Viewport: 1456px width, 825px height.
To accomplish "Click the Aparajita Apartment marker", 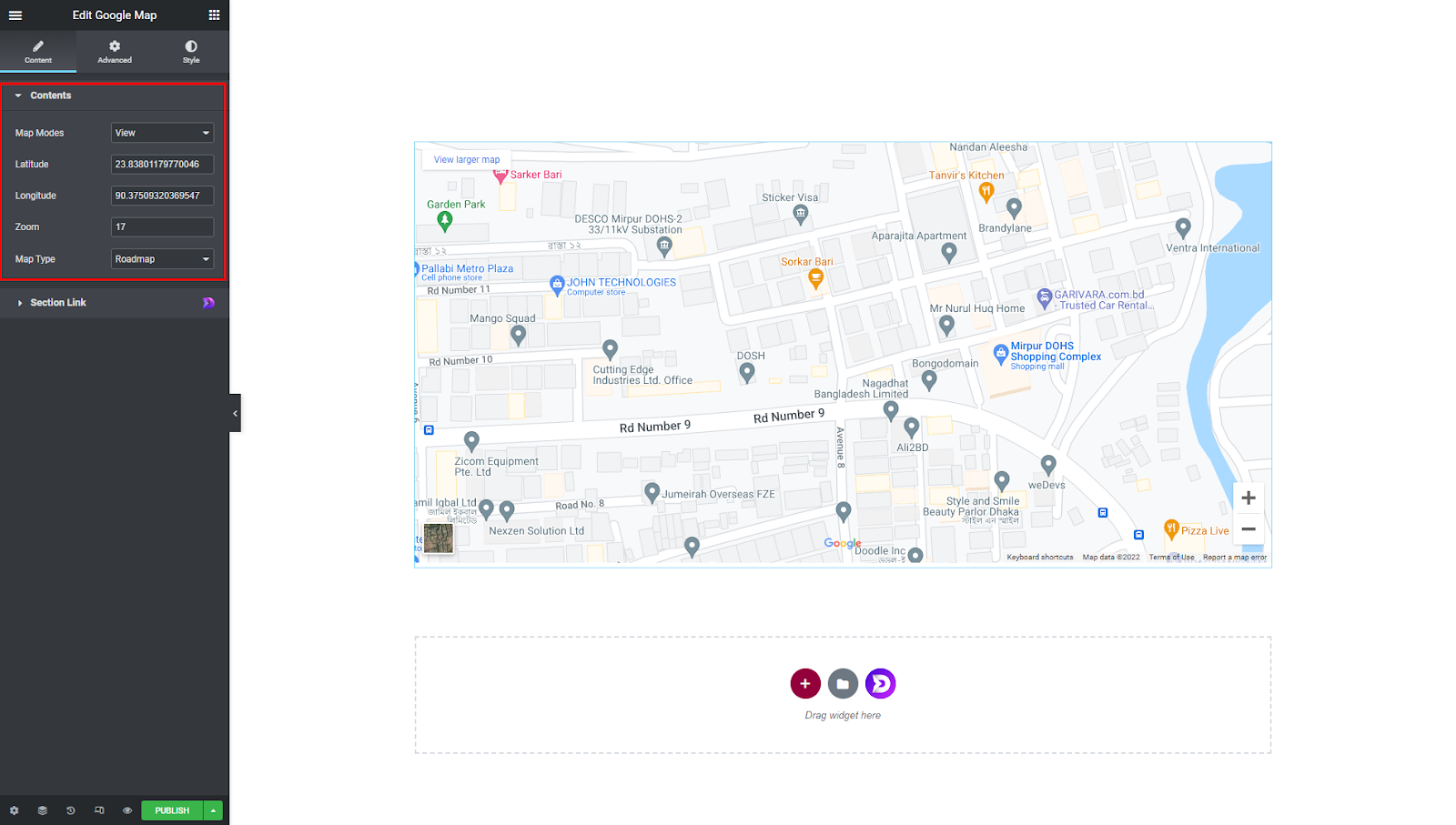I will tap(949, 252).
